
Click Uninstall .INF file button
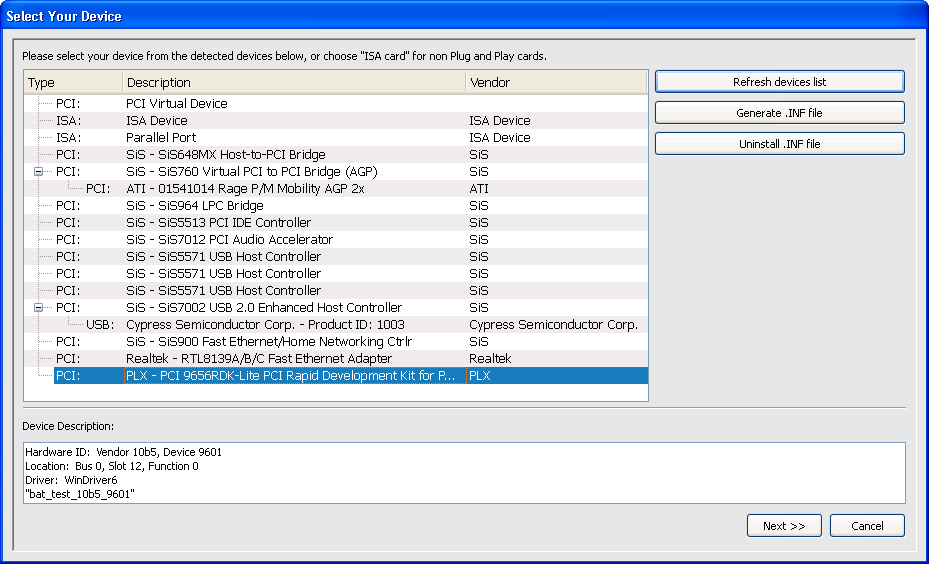779,143
